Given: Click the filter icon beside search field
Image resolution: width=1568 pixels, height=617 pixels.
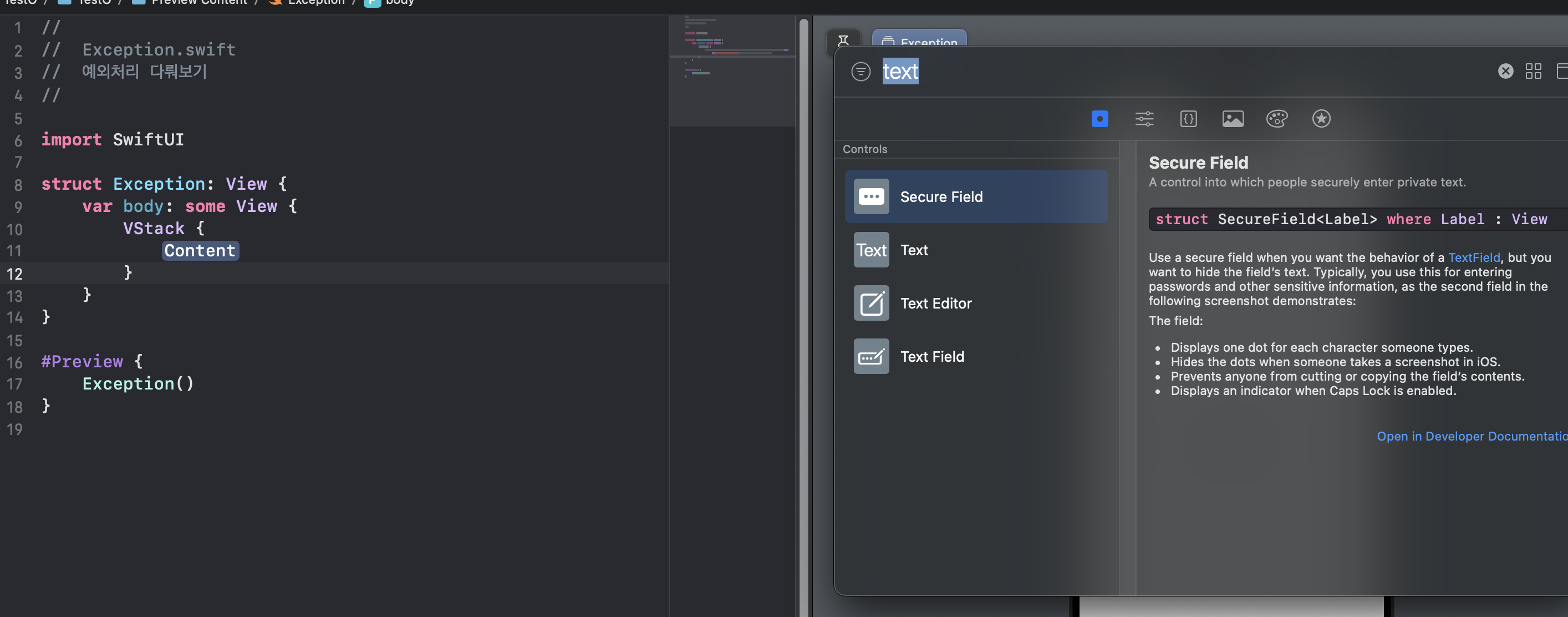Looking at the screenshot, I should [x=860, y=72].
